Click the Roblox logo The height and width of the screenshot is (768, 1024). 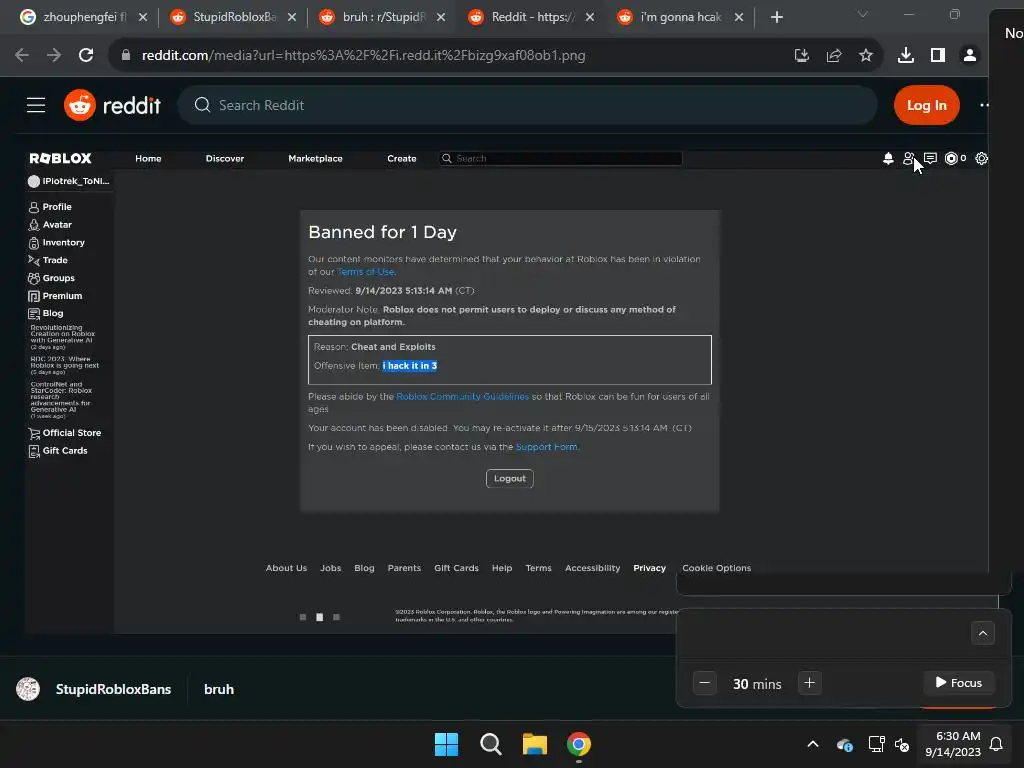(x=60, y=159)
